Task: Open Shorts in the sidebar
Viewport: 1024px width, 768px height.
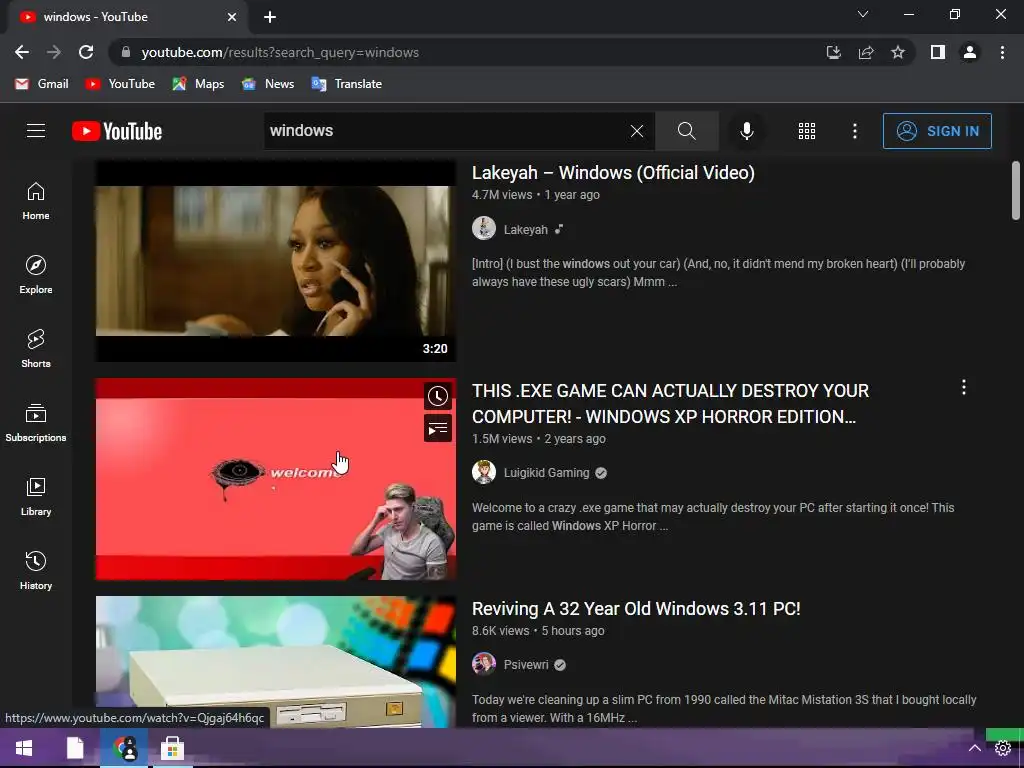Action: tap(36, 349)
